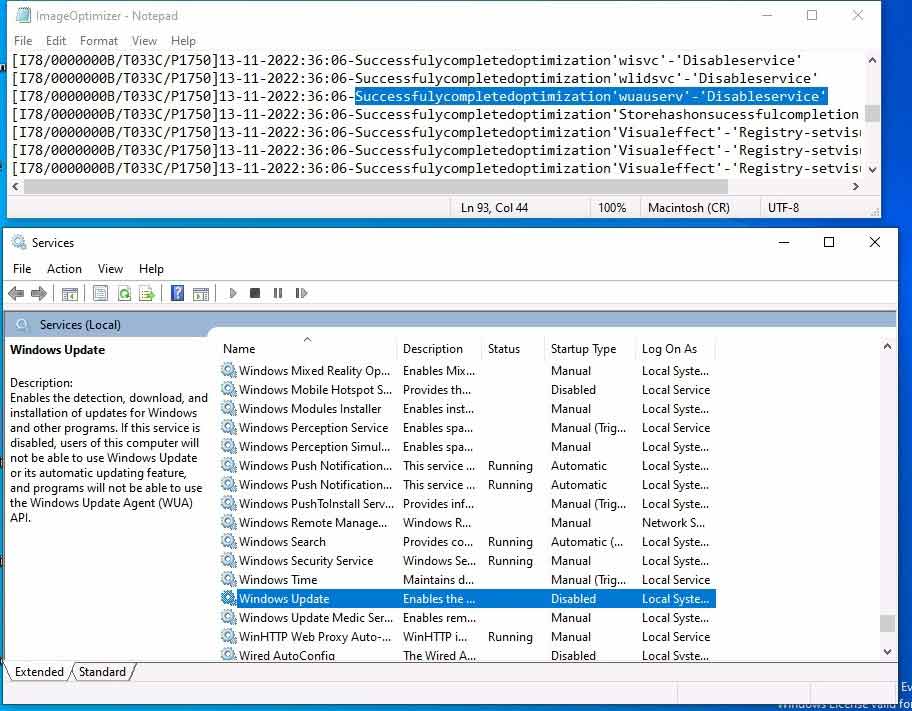
Task: Click the highlighted wuauserv log text
Action: click(590, 96)
